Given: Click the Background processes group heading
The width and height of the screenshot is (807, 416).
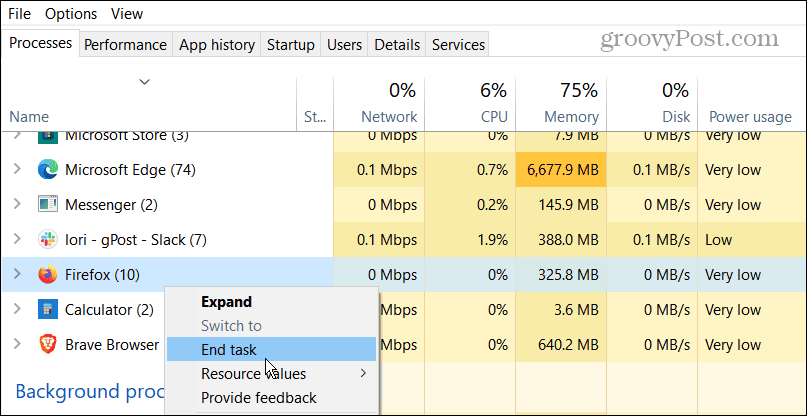Looking at the screenshot, I should pos(90,391).
